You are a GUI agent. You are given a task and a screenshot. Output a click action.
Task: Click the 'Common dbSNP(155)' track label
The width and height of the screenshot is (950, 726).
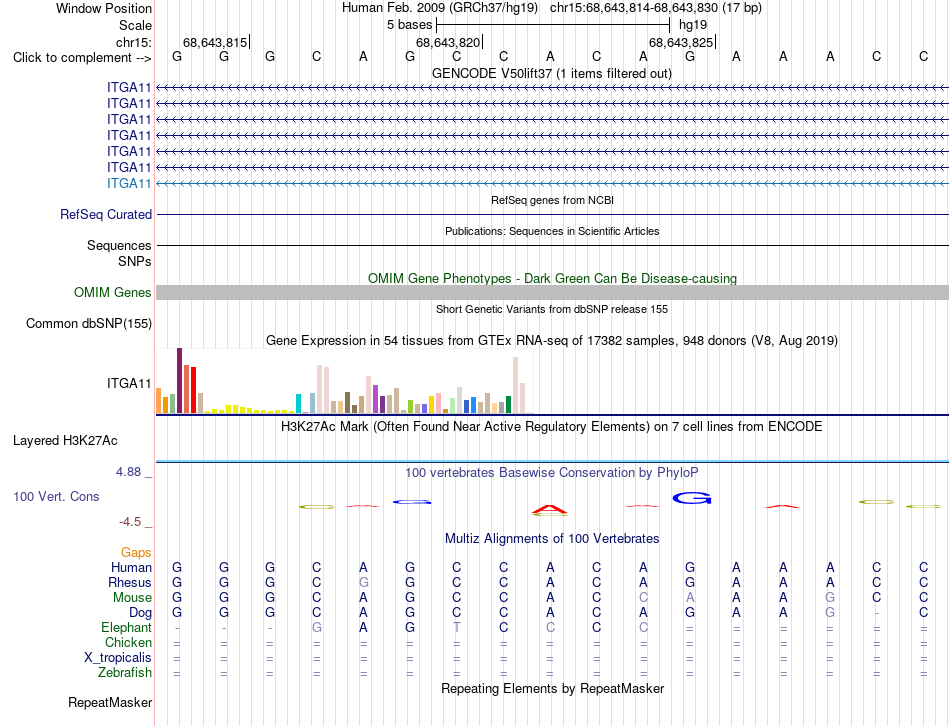pyautogui.click(x=88, y=324)
